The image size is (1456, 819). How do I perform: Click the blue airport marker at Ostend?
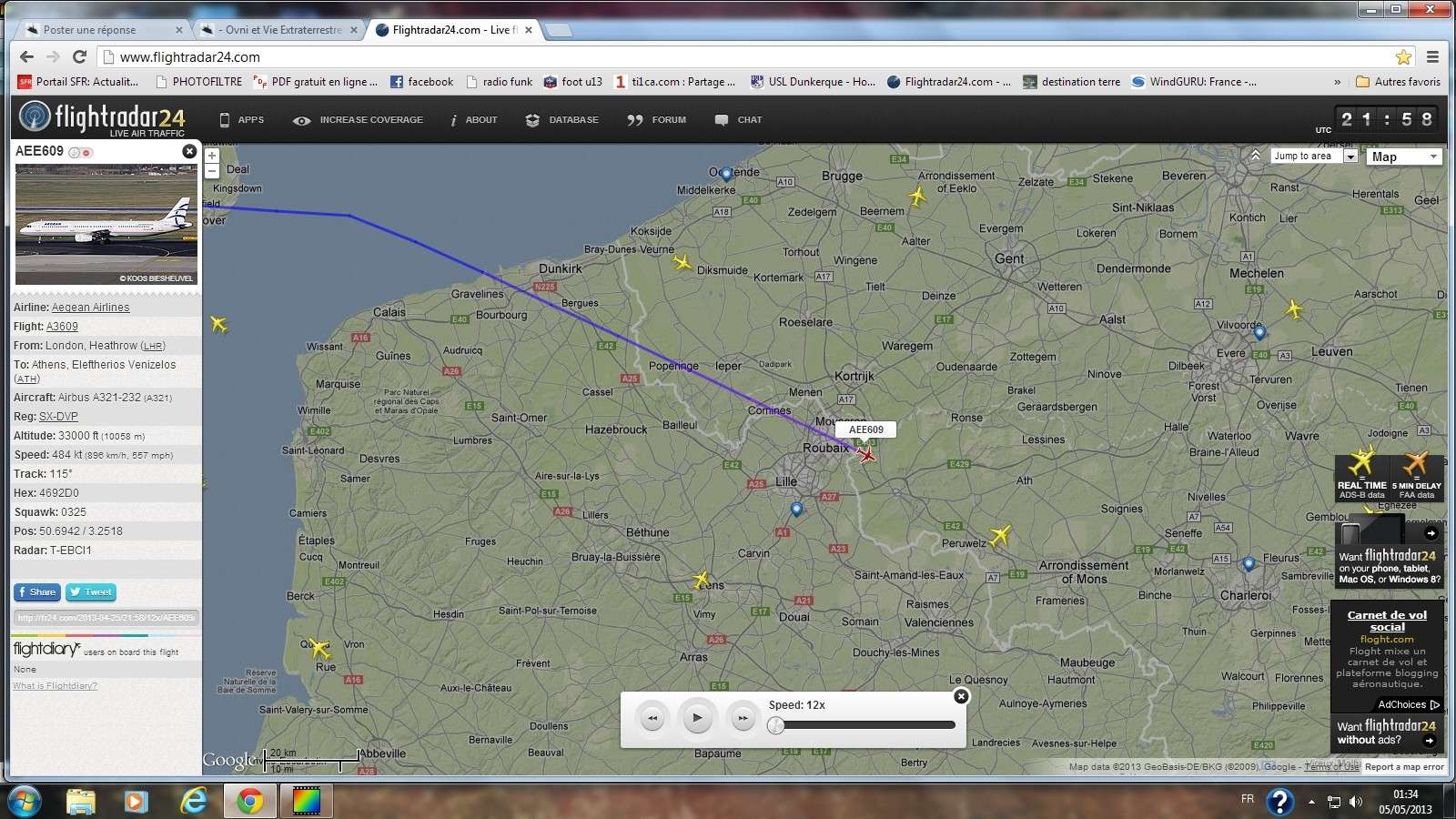(726, 173)
